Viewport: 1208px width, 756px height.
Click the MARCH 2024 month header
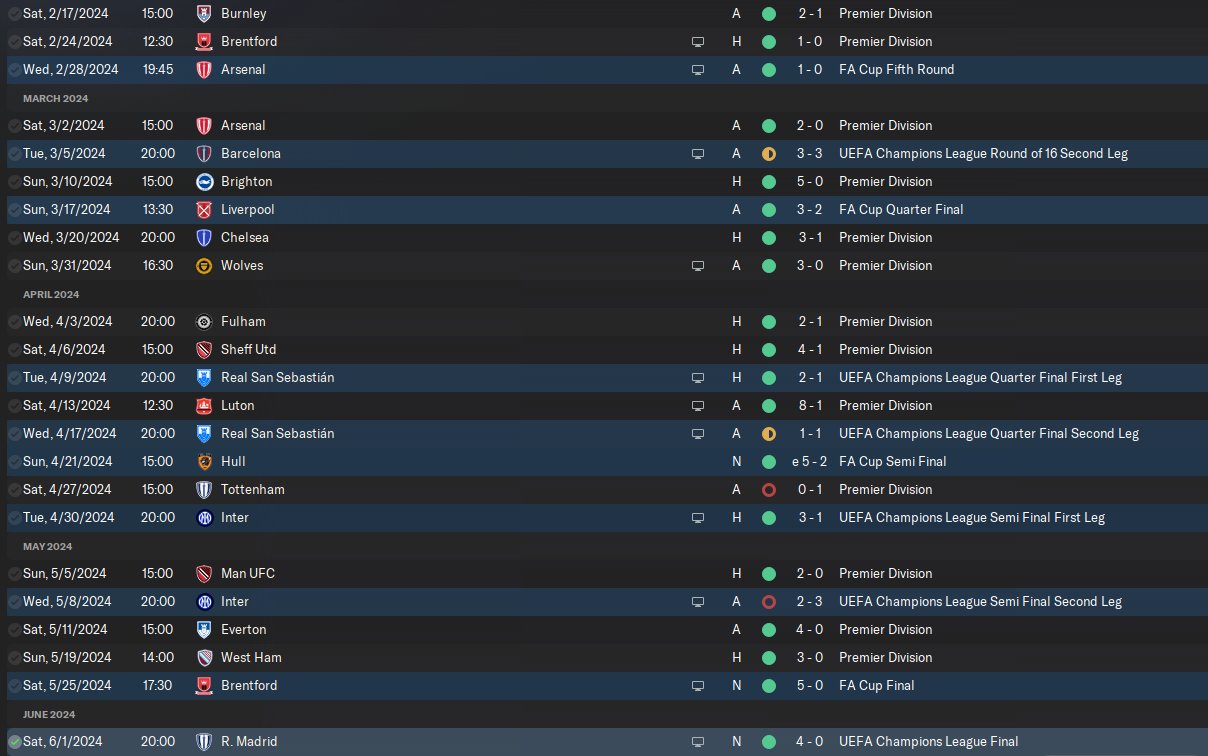coord(56,99)
